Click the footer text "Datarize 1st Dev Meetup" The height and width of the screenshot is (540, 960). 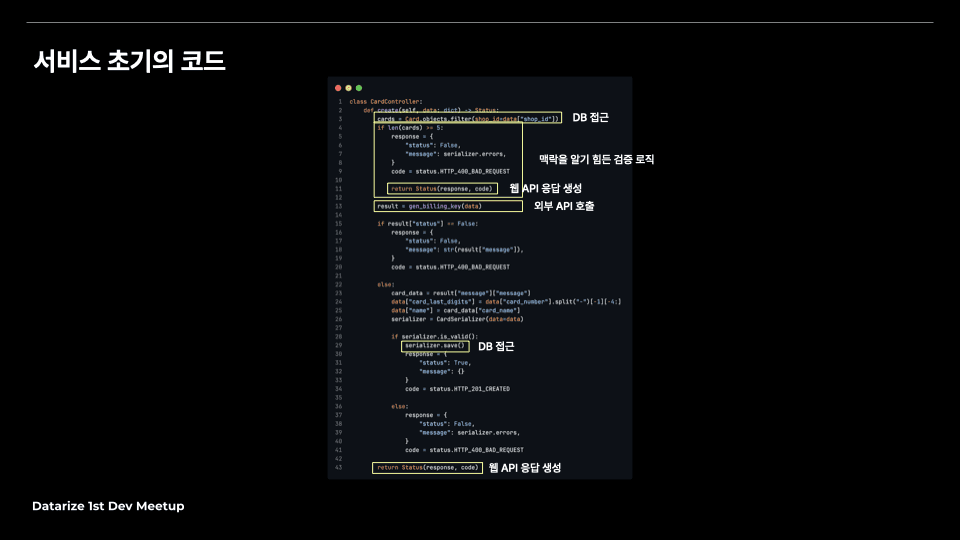[x=108, y=506]
